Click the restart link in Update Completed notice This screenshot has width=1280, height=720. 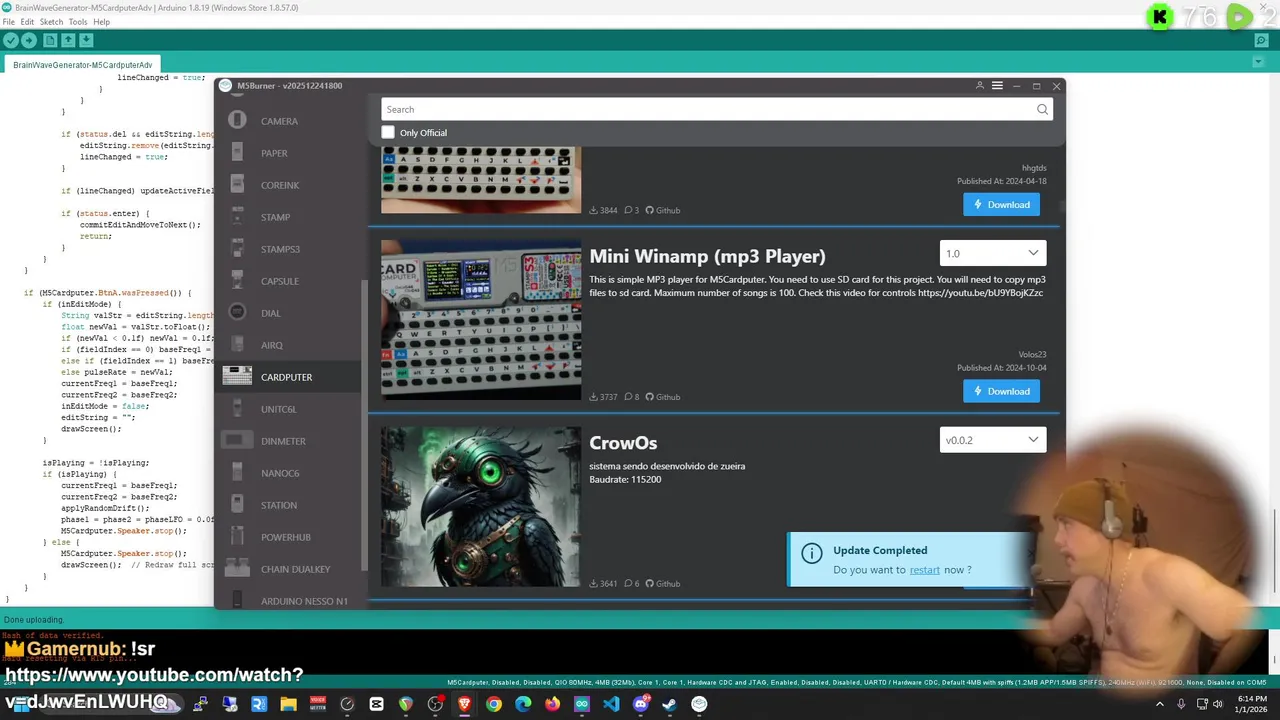click(924, 570)
